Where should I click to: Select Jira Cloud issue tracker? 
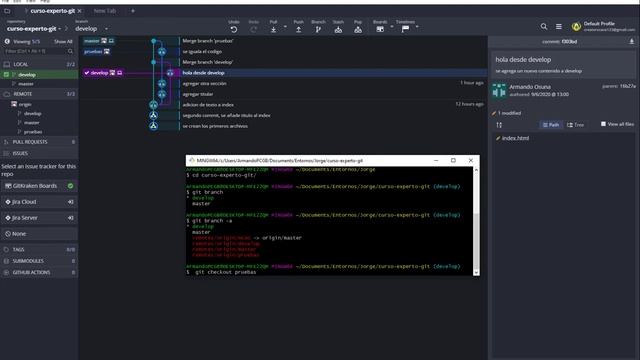click(39, 202)
